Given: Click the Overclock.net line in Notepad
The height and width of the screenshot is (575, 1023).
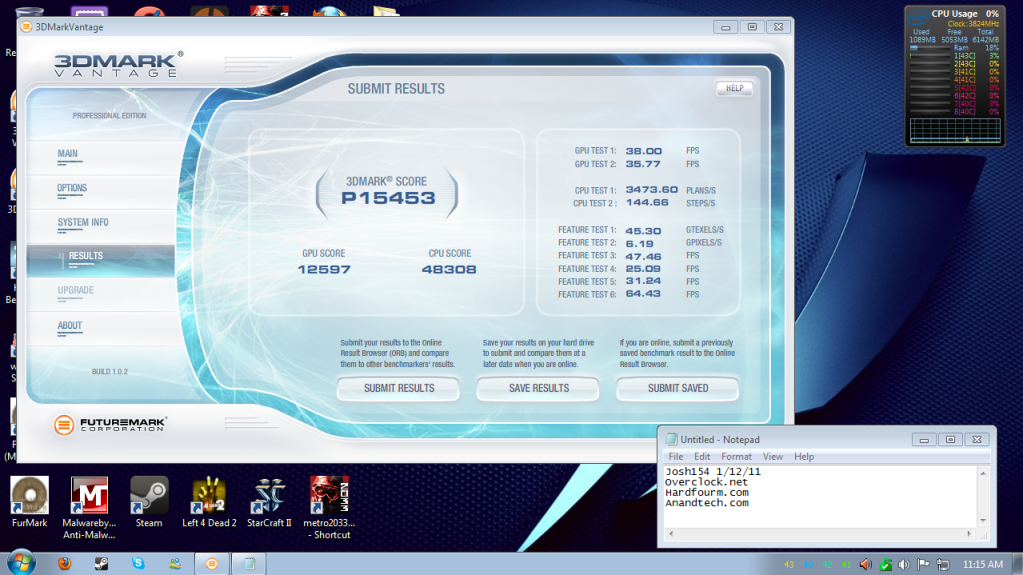Looking at the screenshot, I should coord(706,482).
